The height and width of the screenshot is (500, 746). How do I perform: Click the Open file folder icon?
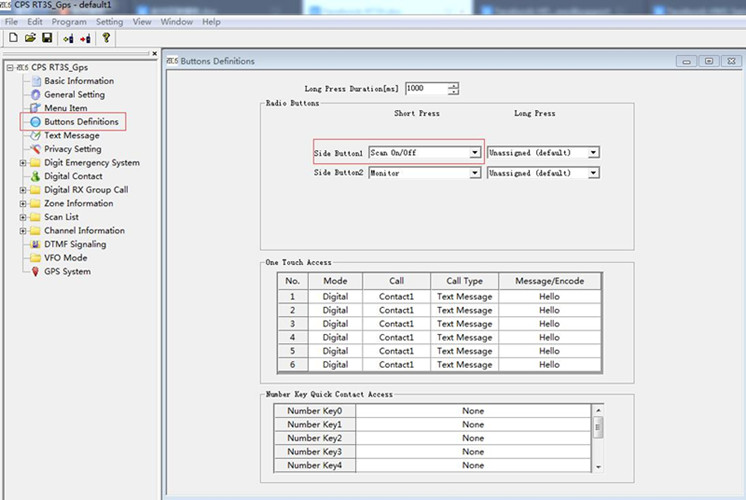pos(30,38)
